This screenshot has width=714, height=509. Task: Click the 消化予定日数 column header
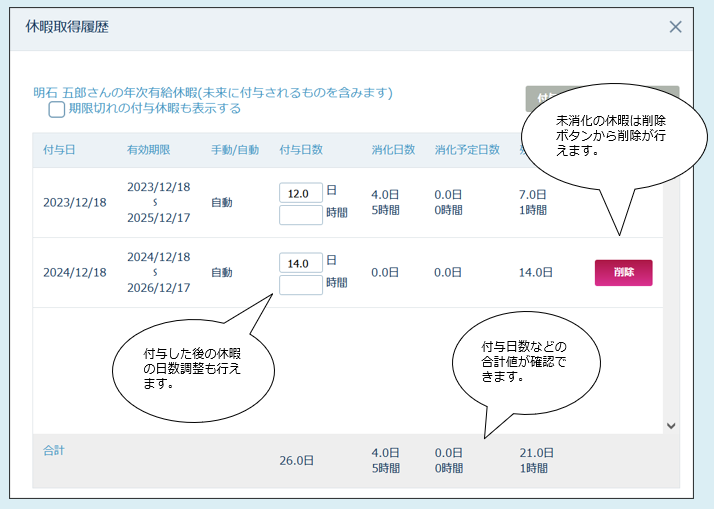coord(467,150)
